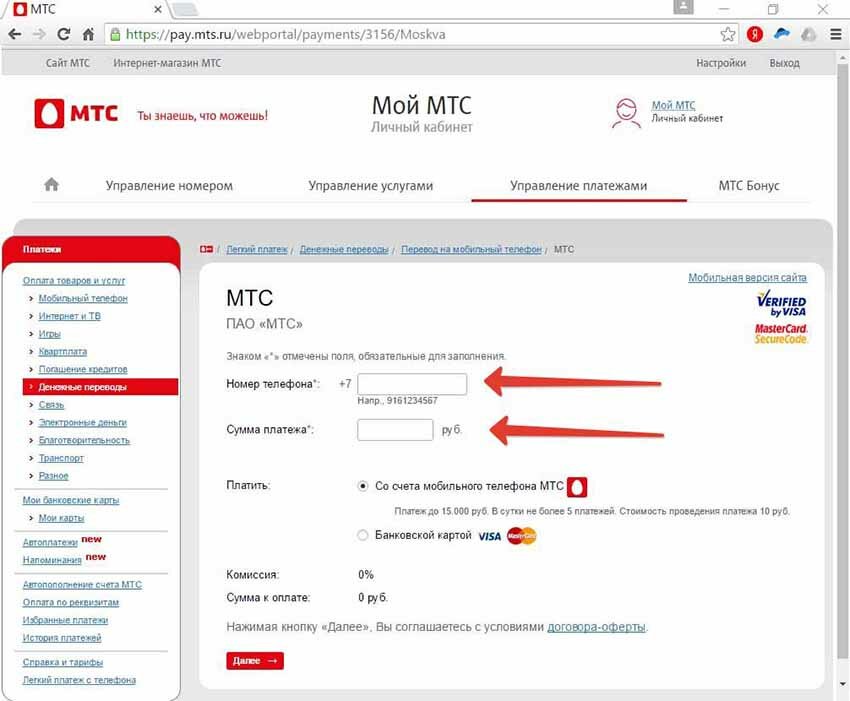The height and width of the screenshot is (701, 850).
Task: Open Оплата товаров и услуг link
Action: (x=74, y=281)
